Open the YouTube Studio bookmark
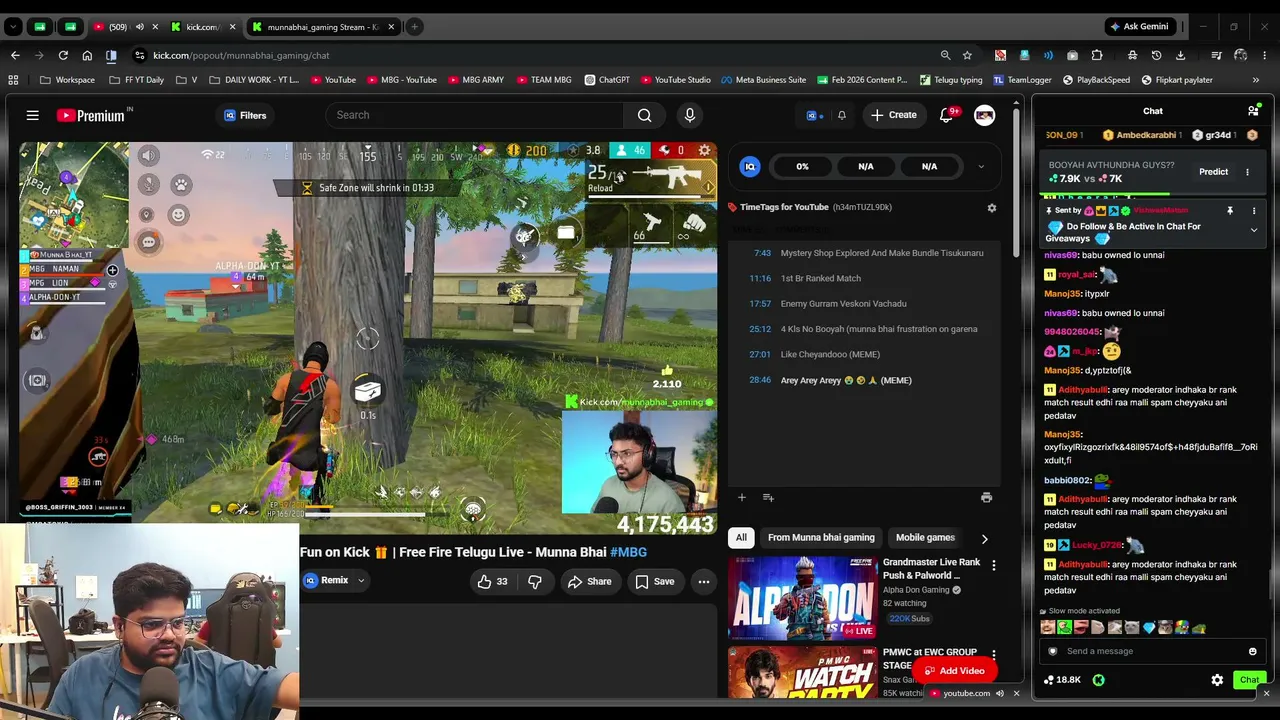 point(676,80)
